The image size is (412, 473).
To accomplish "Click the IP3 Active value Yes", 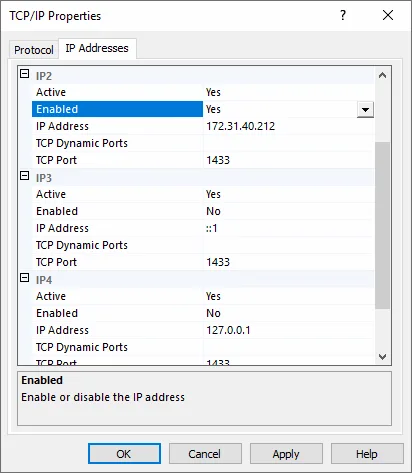I will coord(213,194).
